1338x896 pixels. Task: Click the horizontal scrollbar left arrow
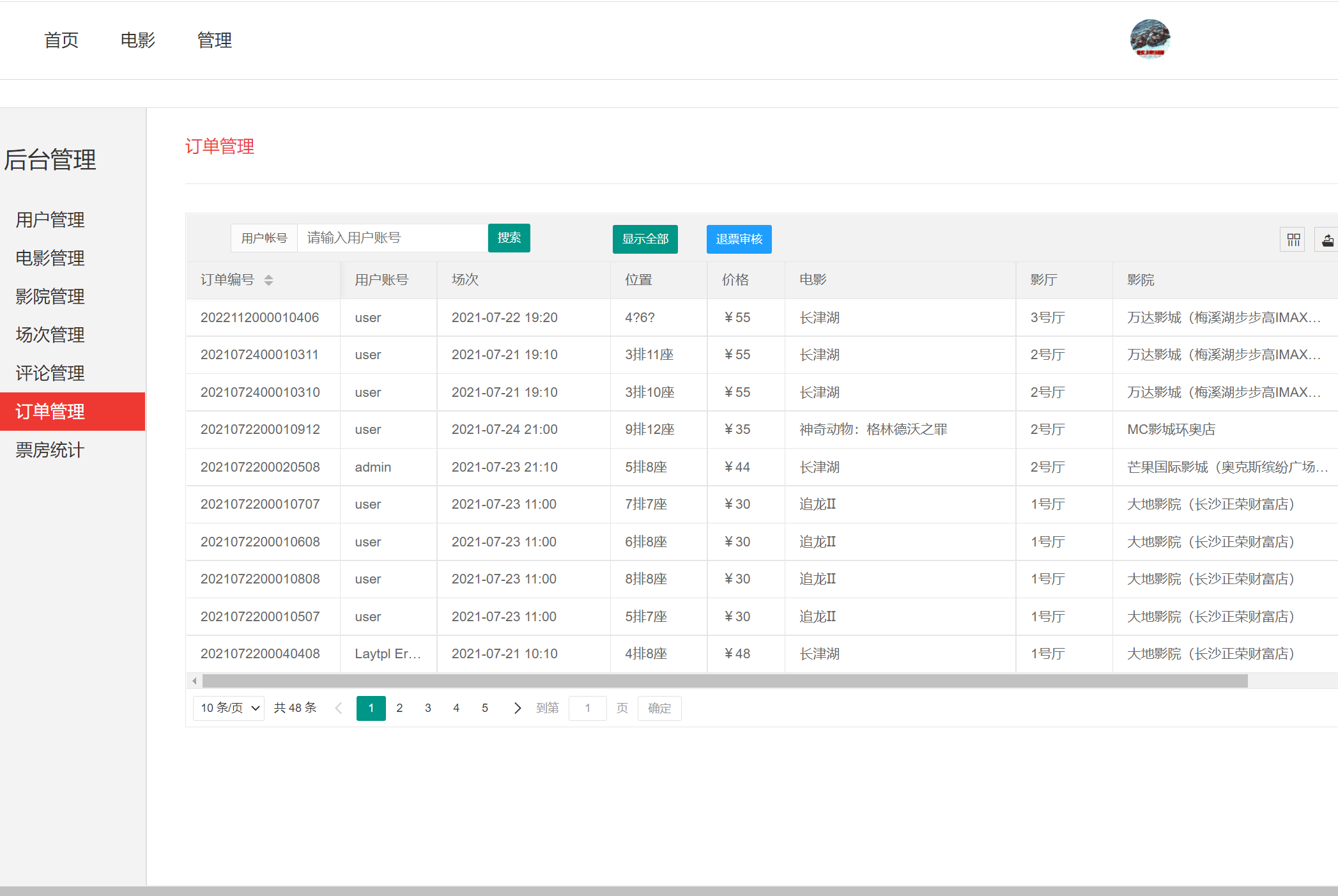point(194,681)
